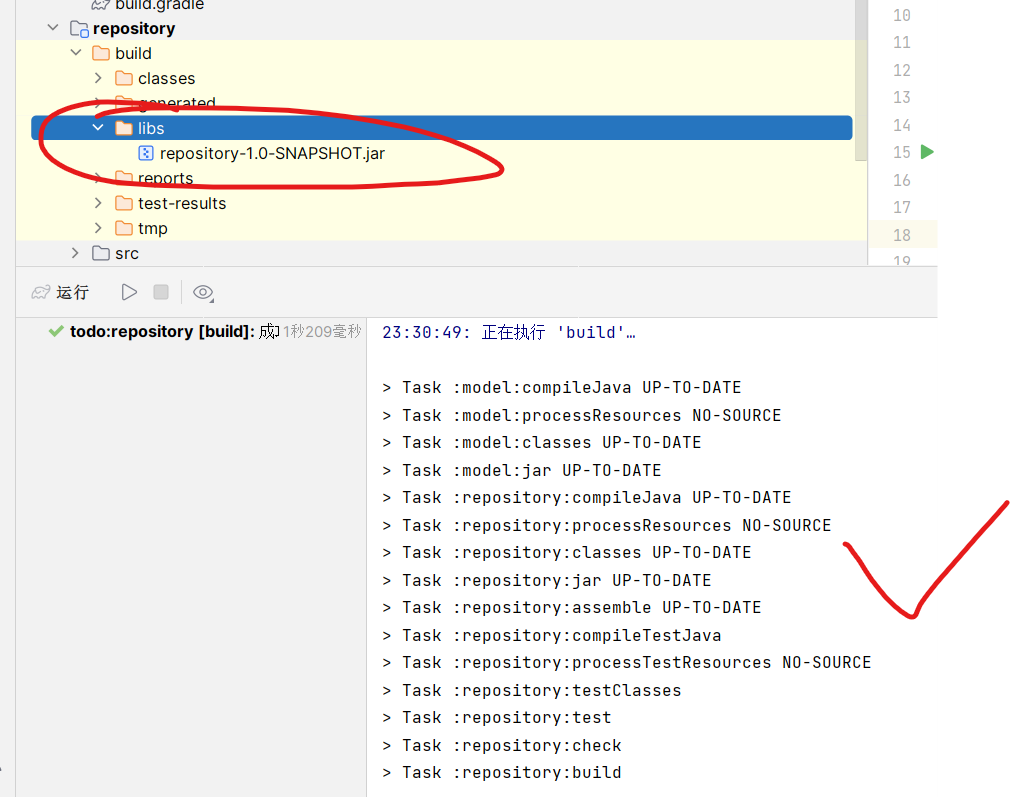The image size is (1010, 797).
Task: Select the reports folder
Action: click(166, 178)
